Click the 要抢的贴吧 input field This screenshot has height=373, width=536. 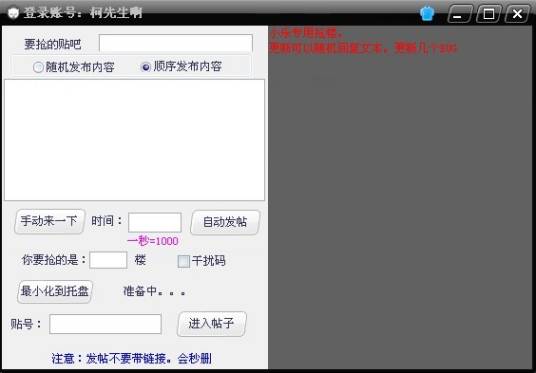tap(176, 43)
